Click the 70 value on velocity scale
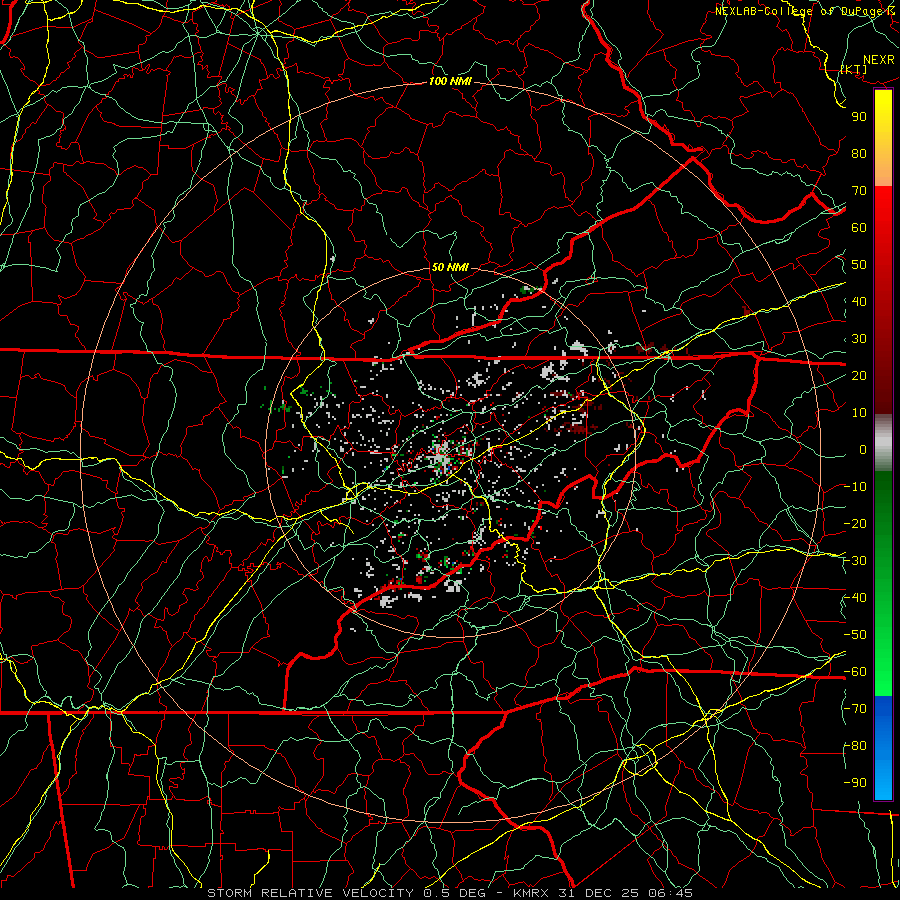The height and width of the screenshot is (900, 900). (x=859, y=191)
